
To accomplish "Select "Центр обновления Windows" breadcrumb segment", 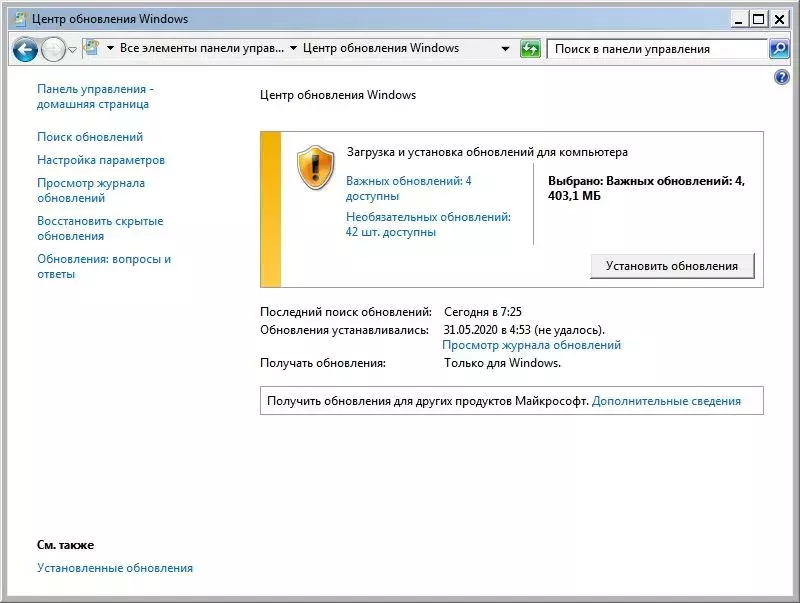I will click(x=381, y=48).
